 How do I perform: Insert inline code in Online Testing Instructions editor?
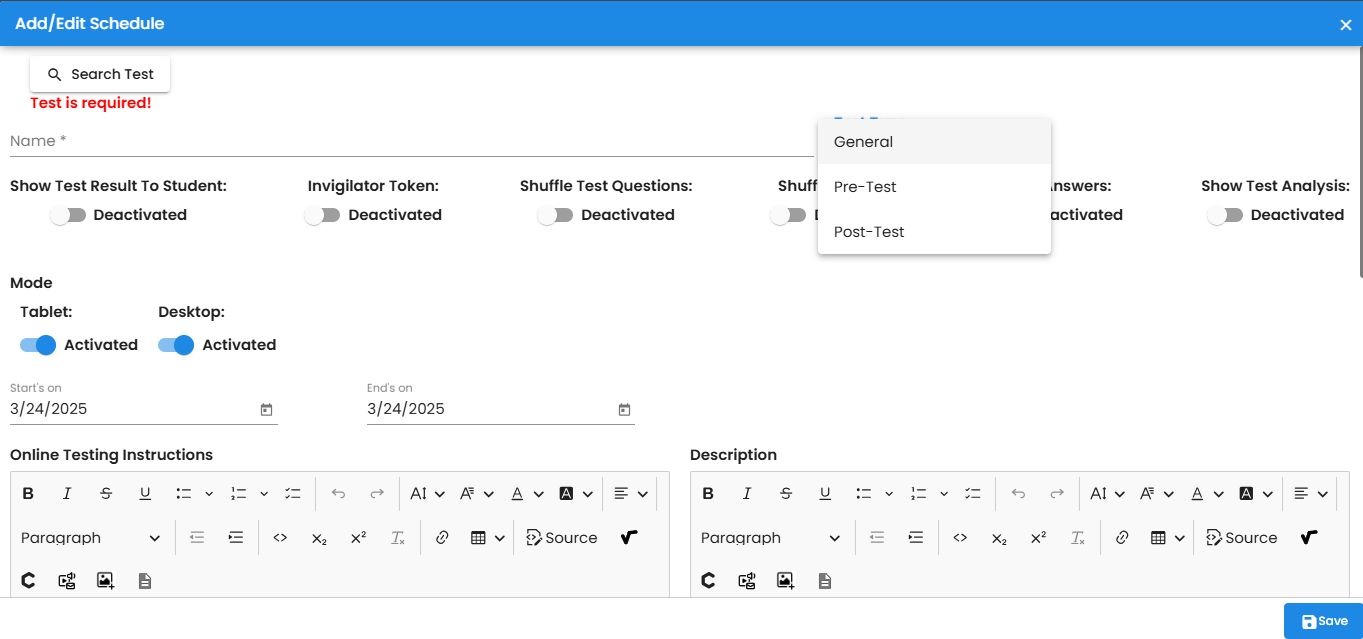(280, 538)
